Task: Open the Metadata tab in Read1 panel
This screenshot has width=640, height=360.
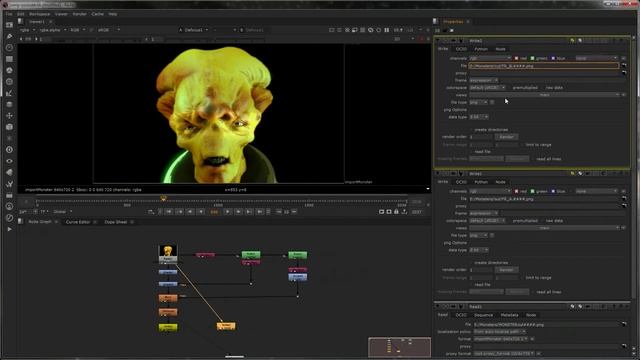Action: [x=509, y=315]
